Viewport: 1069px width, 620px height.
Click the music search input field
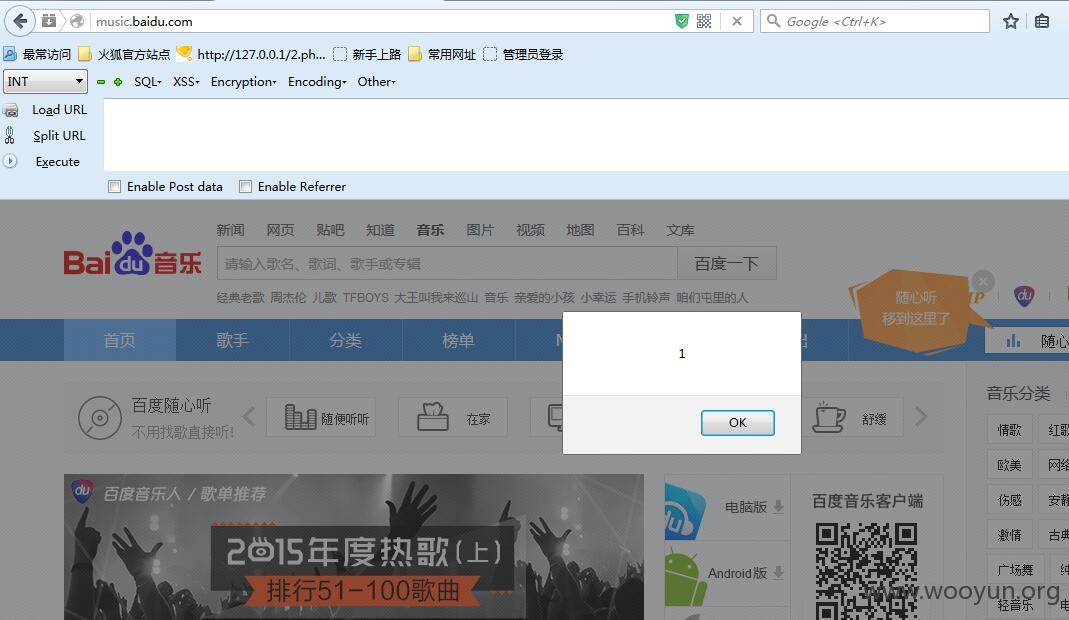pyautogui.click(x=447, y=263)
